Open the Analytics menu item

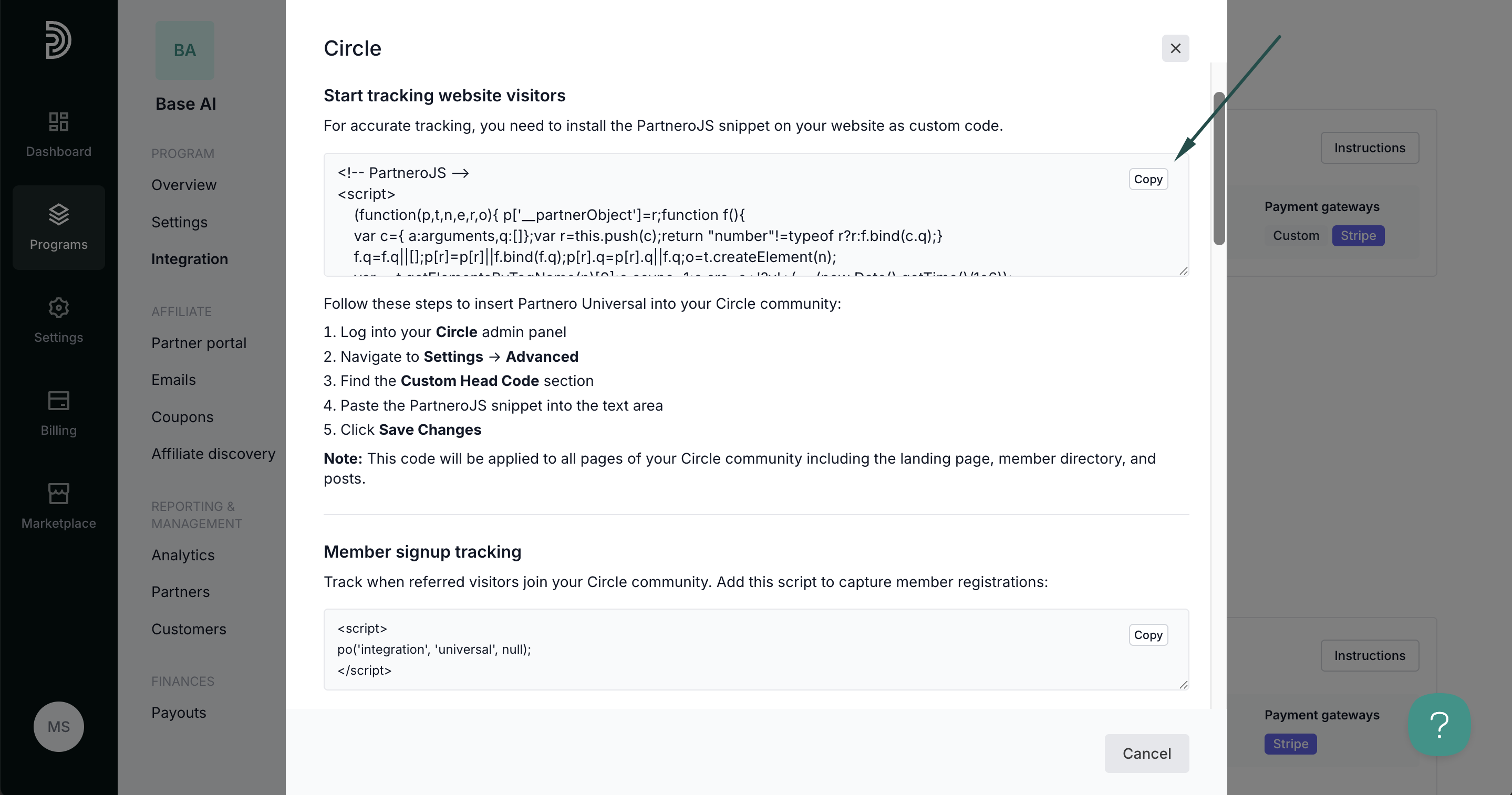click(x=183, y=555)
